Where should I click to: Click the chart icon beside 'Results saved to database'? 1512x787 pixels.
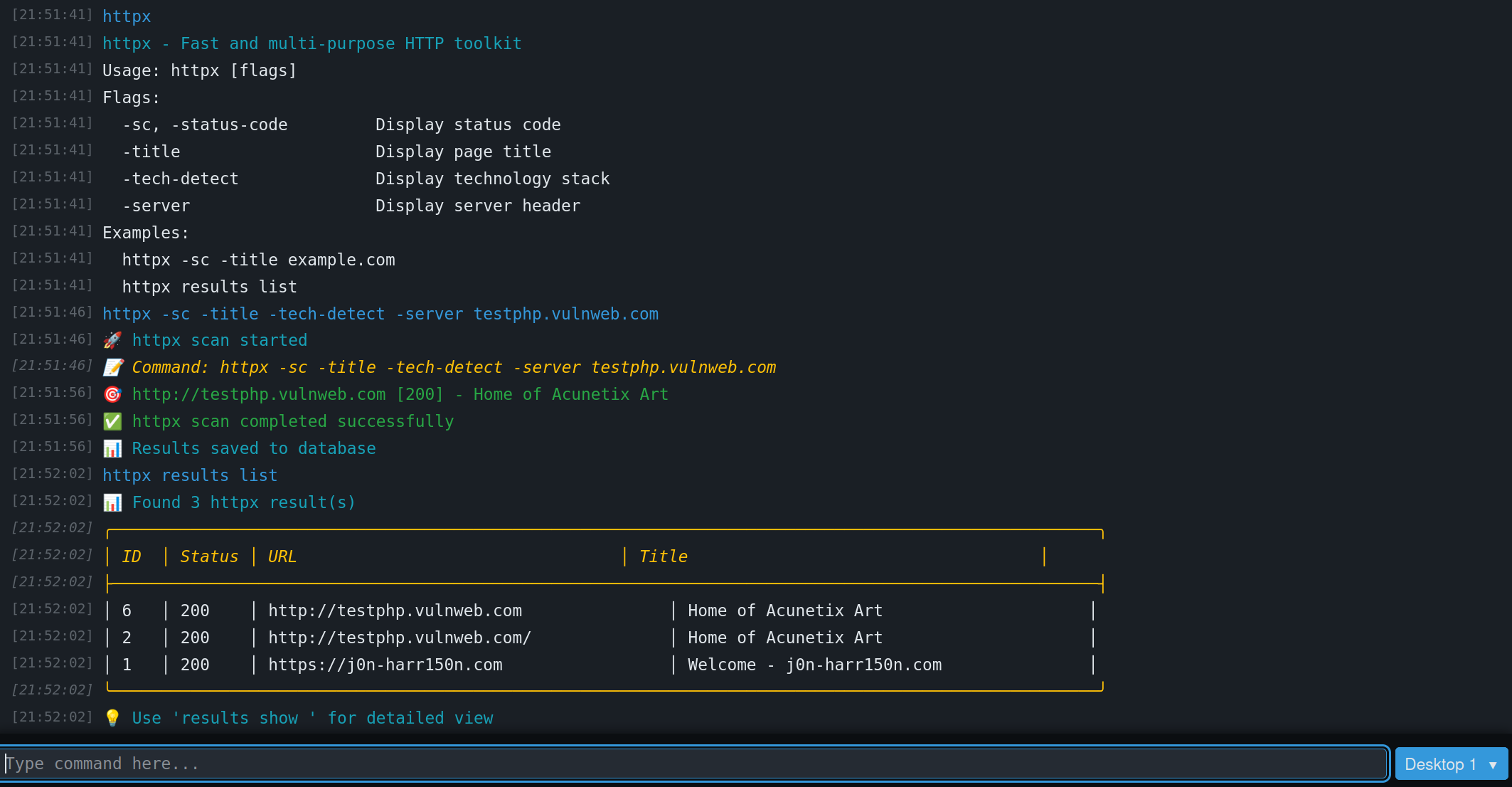(x=112, y=448)
